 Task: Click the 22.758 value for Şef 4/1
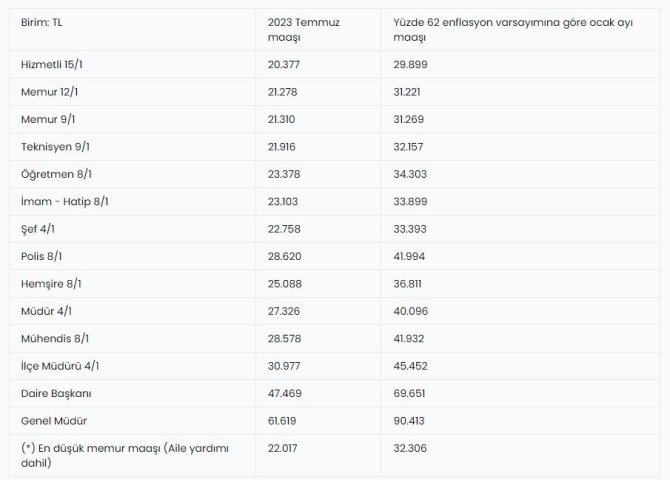coord(286,229)
